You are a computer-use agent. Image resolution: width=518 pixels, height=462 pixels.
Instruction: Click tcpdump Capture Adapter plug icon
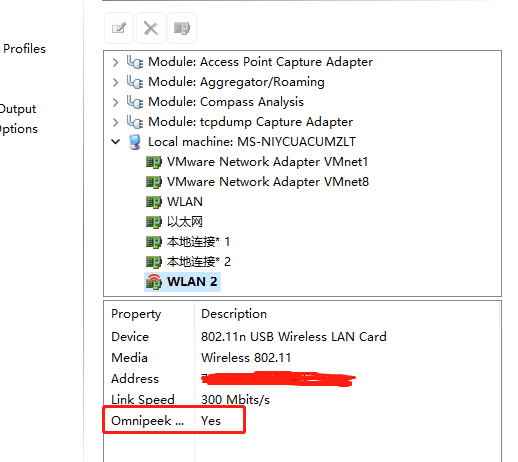click(135, 122)
